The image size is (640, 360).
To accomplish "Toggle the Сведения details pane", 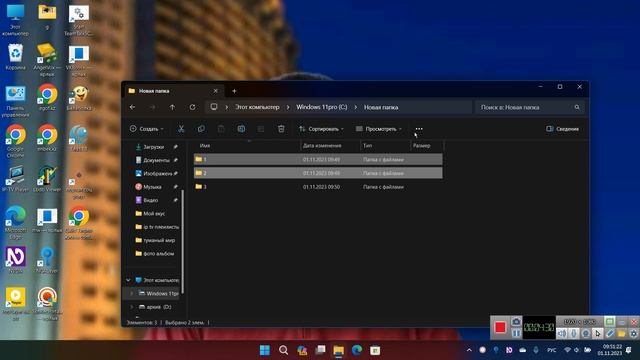I will (x=562, y=129).
